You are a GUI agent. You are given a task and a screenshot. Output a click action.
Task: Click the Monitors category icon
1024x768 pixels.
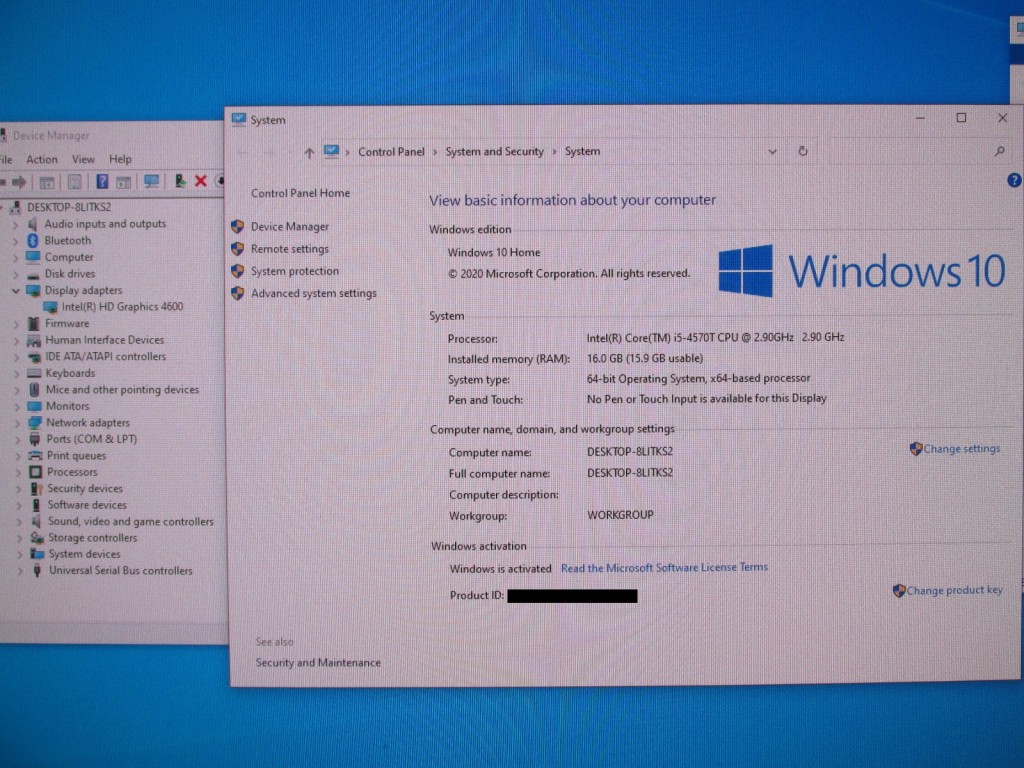35,406
